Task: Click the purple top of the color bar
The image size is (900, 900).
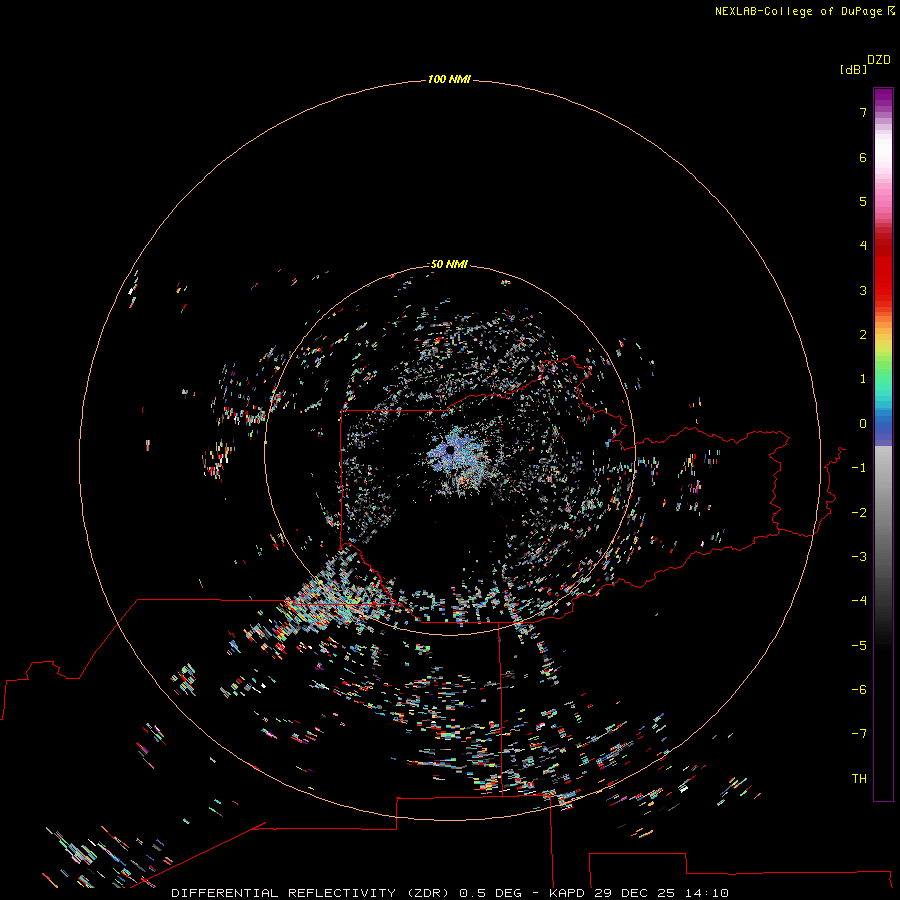Action: click(x=883, y=98)
